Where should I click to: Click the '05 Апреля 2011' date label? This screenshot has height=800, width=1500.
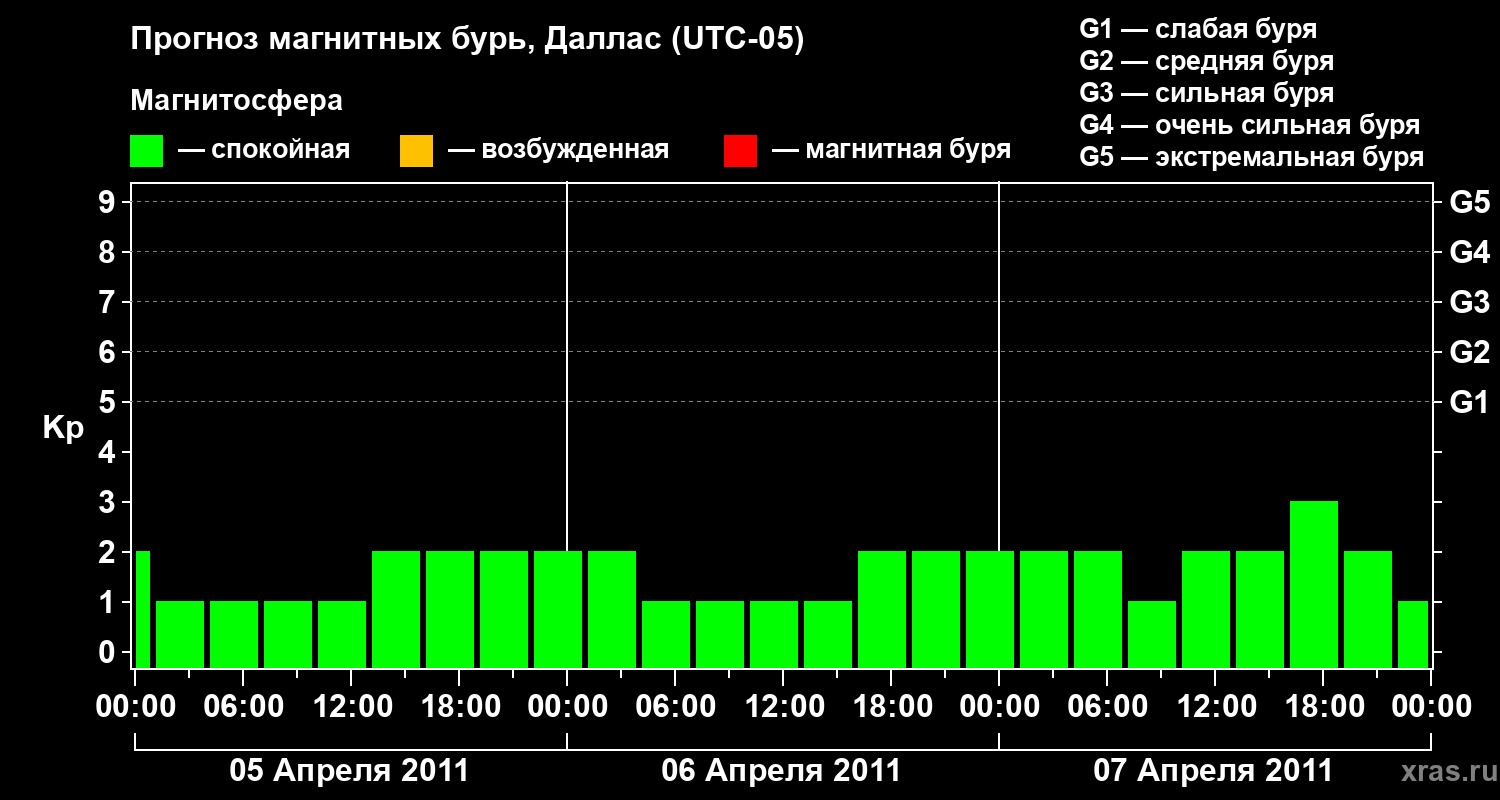[x=349, y=771]
